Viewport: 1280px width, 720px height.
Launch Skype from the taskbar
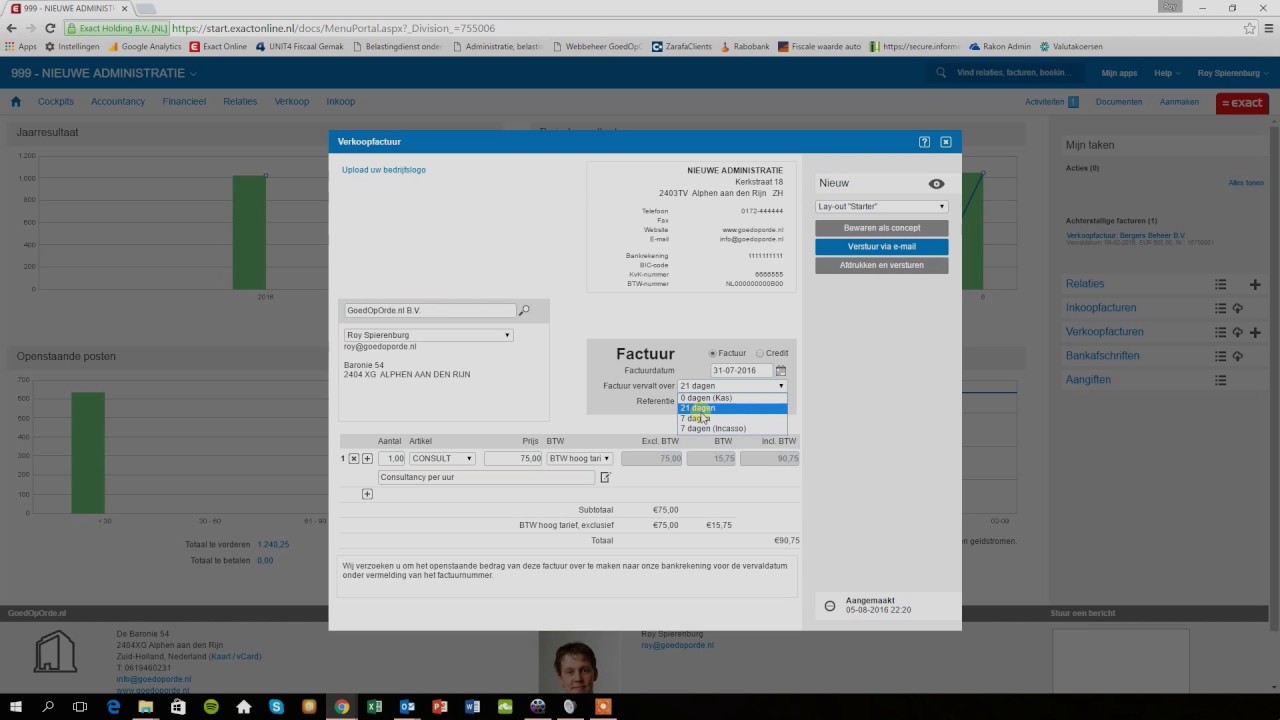coord(276,706)
